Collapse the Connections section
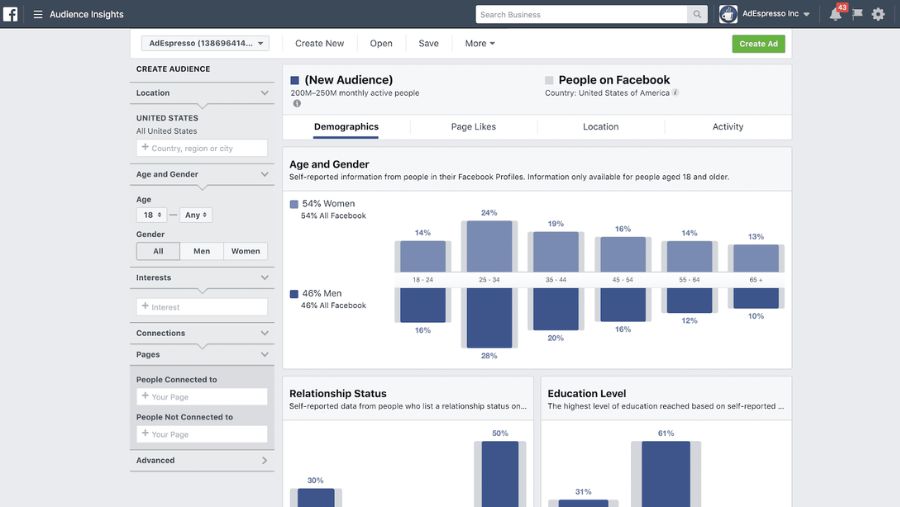Viewport: 900px width, 507px height. click(x=265, y=333)
